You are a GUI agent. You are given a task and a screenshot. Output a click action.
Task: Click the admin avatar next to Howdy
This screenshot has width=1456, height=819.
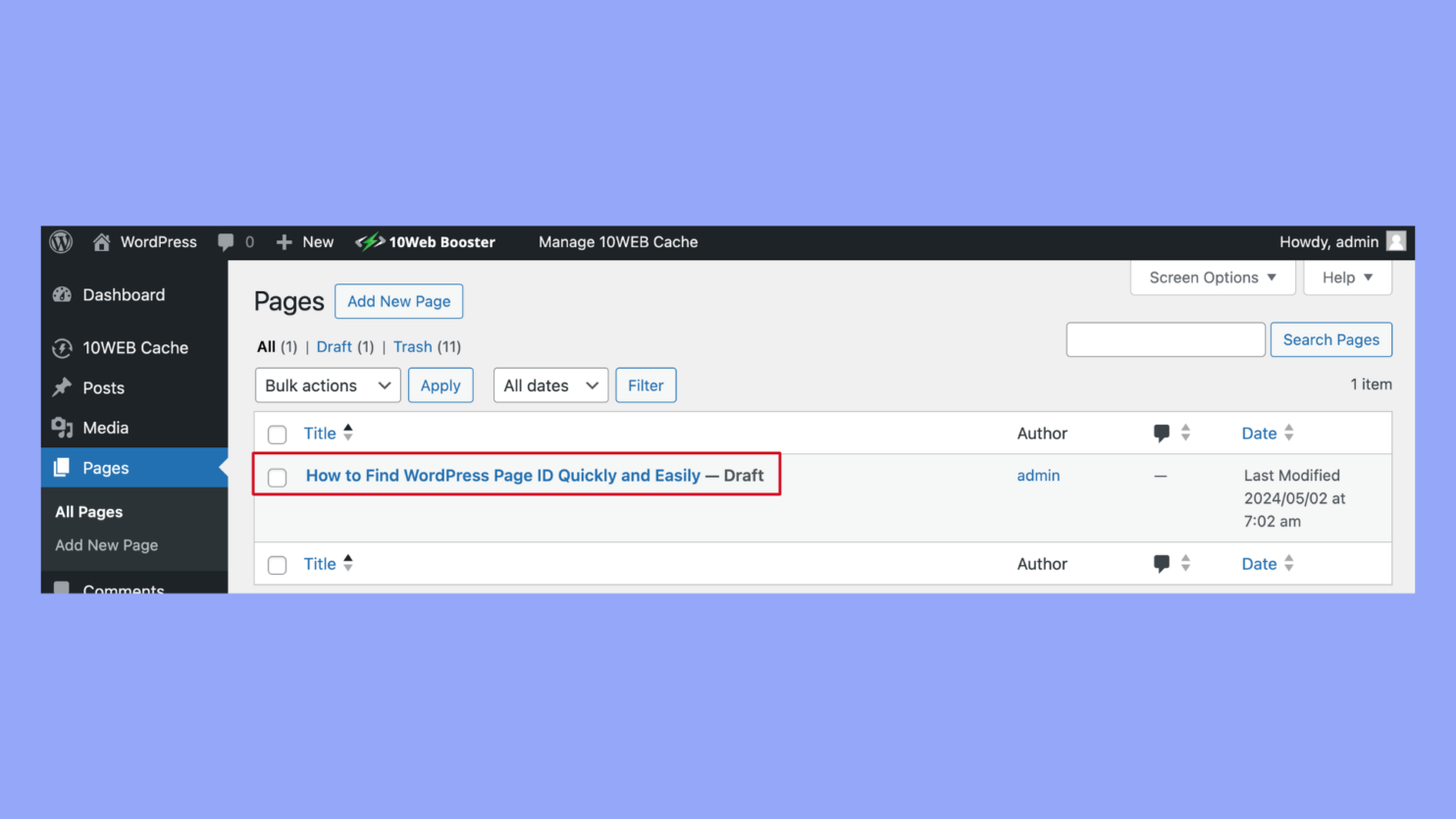pyautogui.click(x=1396, y=242)
